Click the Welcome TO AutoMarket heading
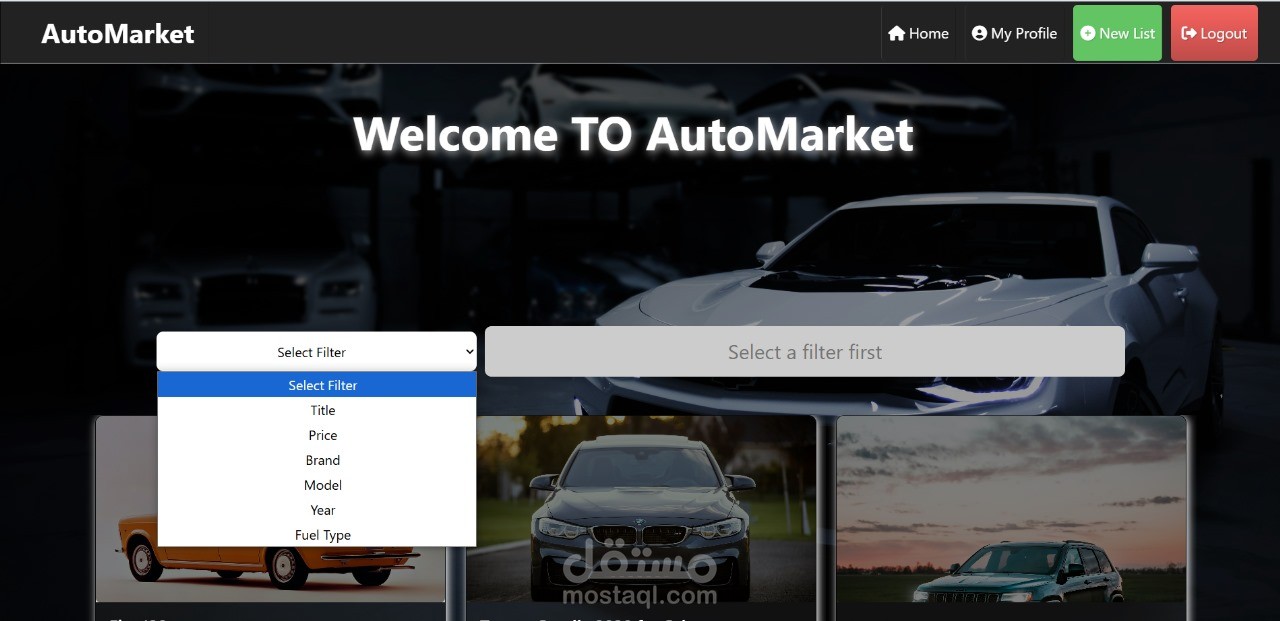 coord(634,134)
